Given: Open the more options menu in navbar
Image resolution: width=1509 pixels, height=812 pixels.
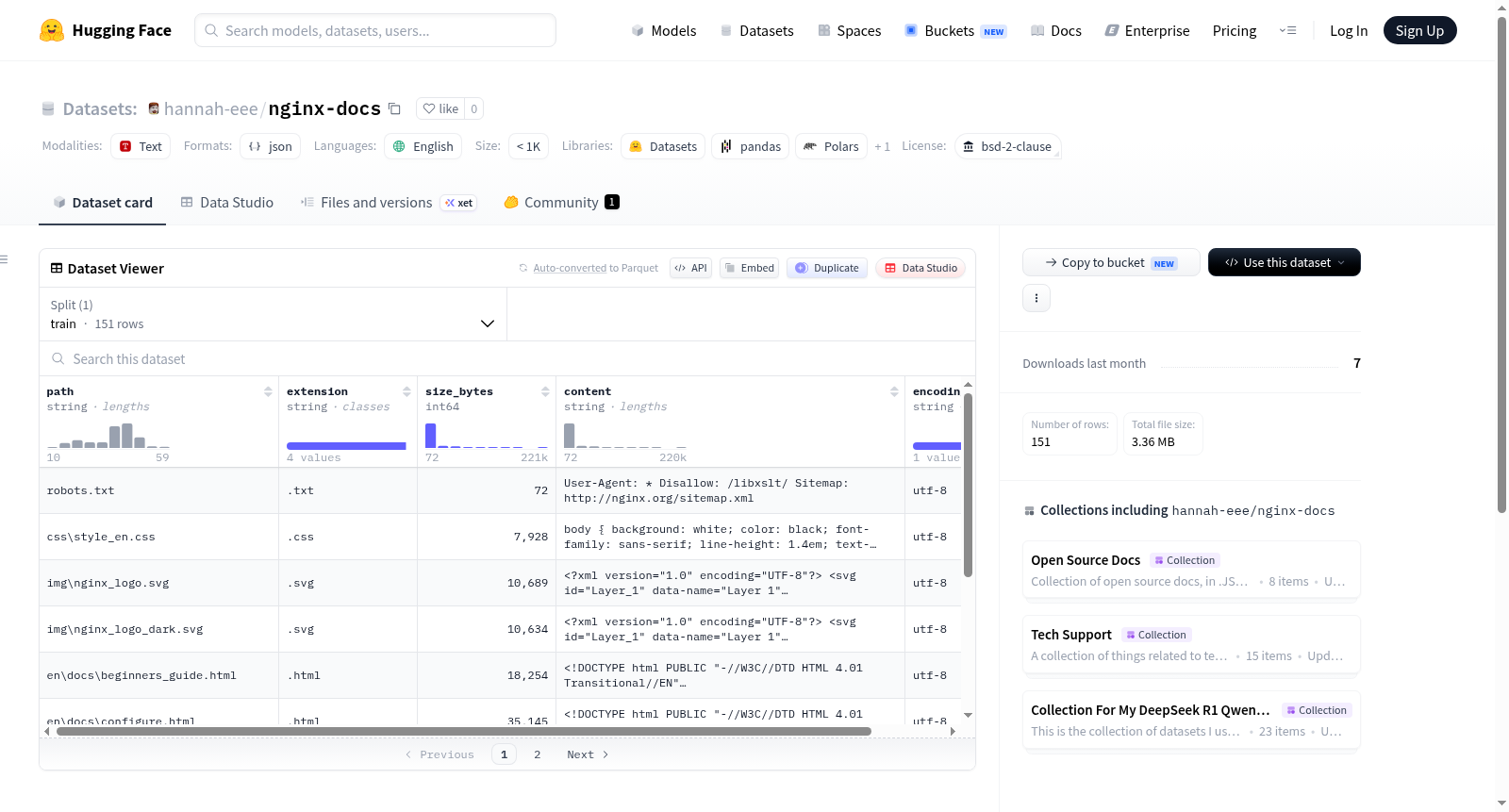Looking at the screenshot, I should tap(1287, 30).
